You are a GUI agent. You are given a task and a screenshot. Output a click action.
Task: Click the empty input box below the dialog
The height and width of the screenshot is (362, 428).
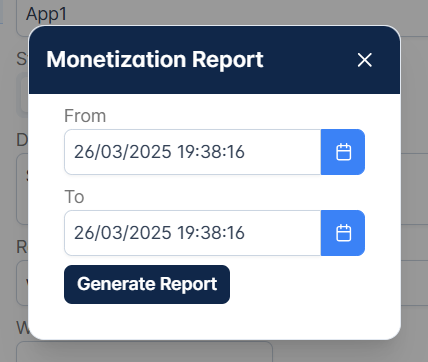pos(144,352)
